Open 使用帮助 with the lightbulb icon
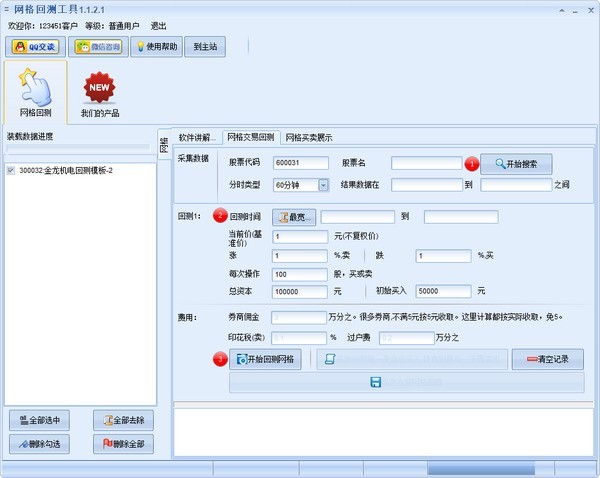Viewport: 600px width, 478px height. [157, 47]
